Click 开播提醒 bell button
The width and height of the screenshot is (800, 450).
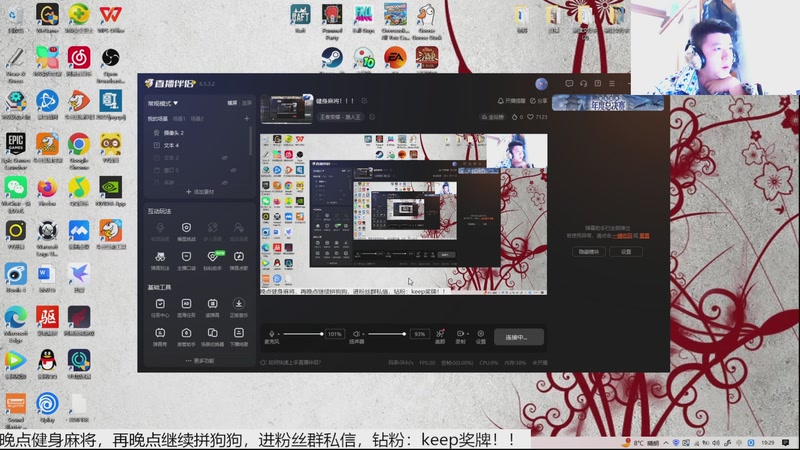click(x=511, y=101)
